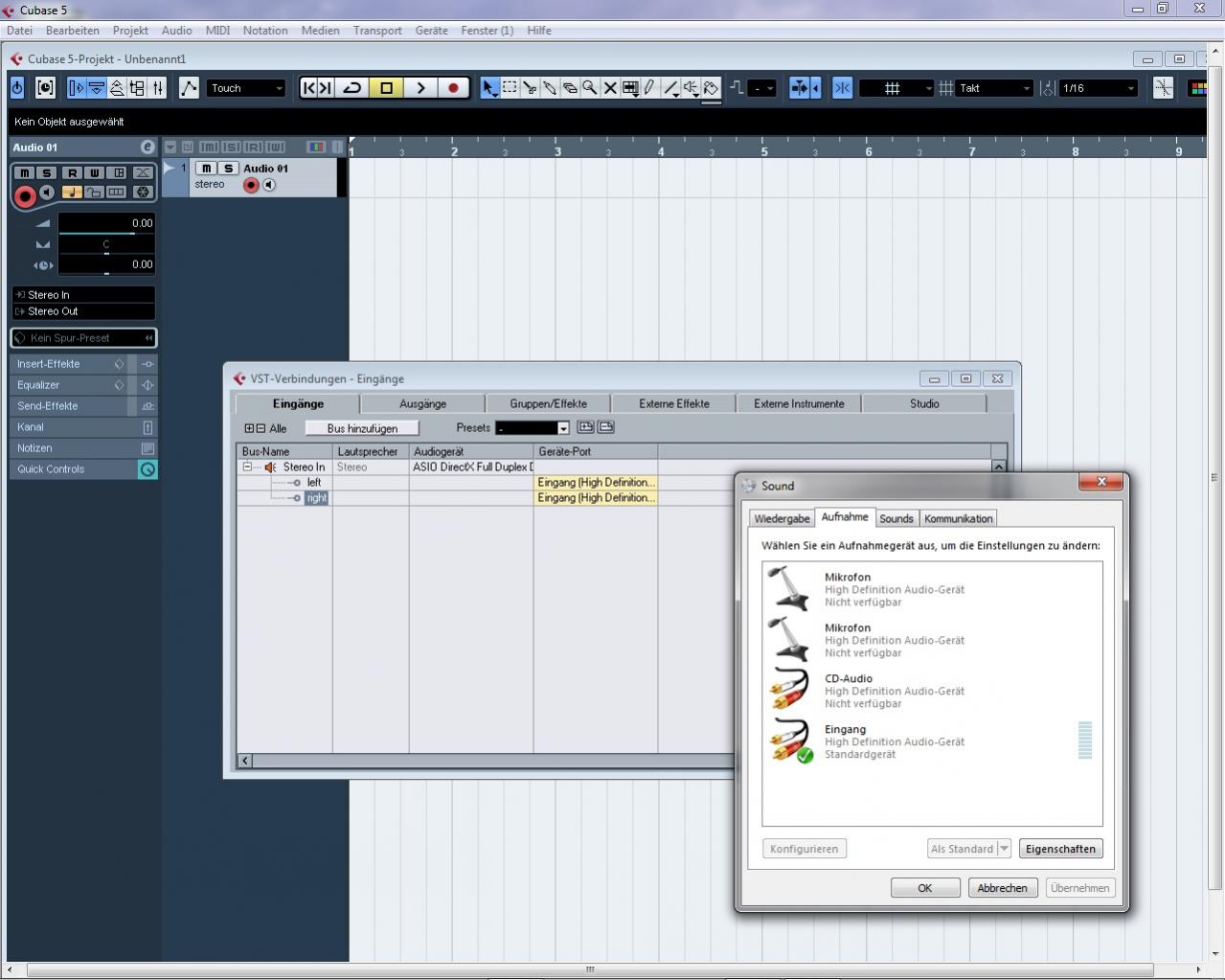Open the Stereo Out output routing
Image resolution: width=1225 pixels, height=980 pixels.
coord(83,311)
